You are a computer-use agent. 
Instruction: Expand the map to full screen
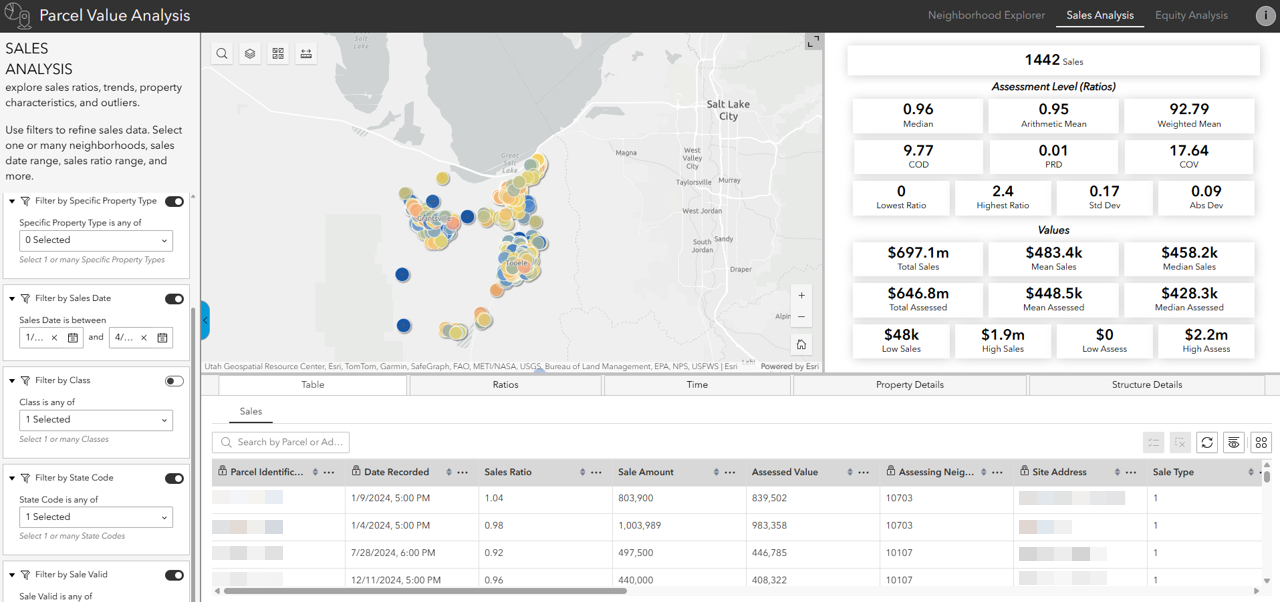[x=812, y=42]
